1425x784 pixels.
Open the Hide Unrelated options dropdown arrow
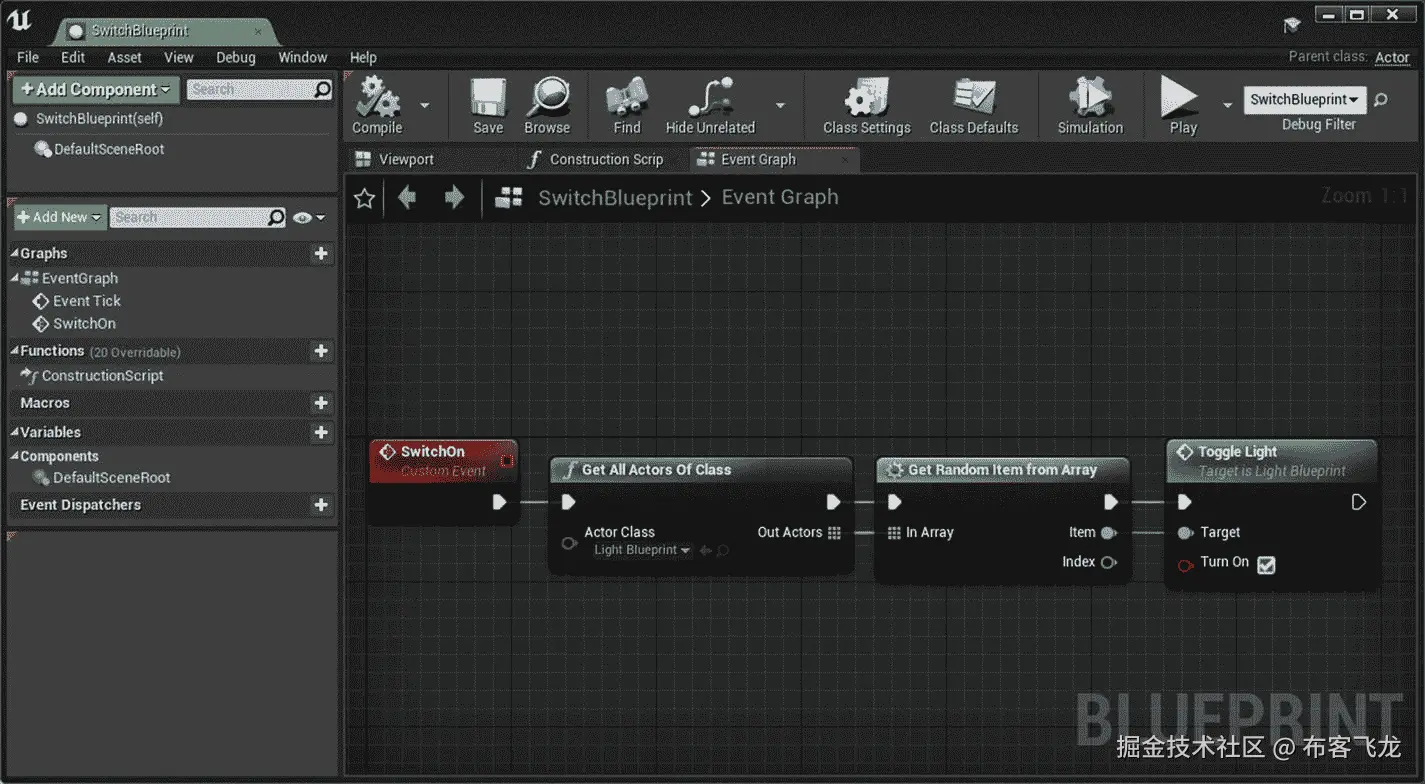[781, 105]
